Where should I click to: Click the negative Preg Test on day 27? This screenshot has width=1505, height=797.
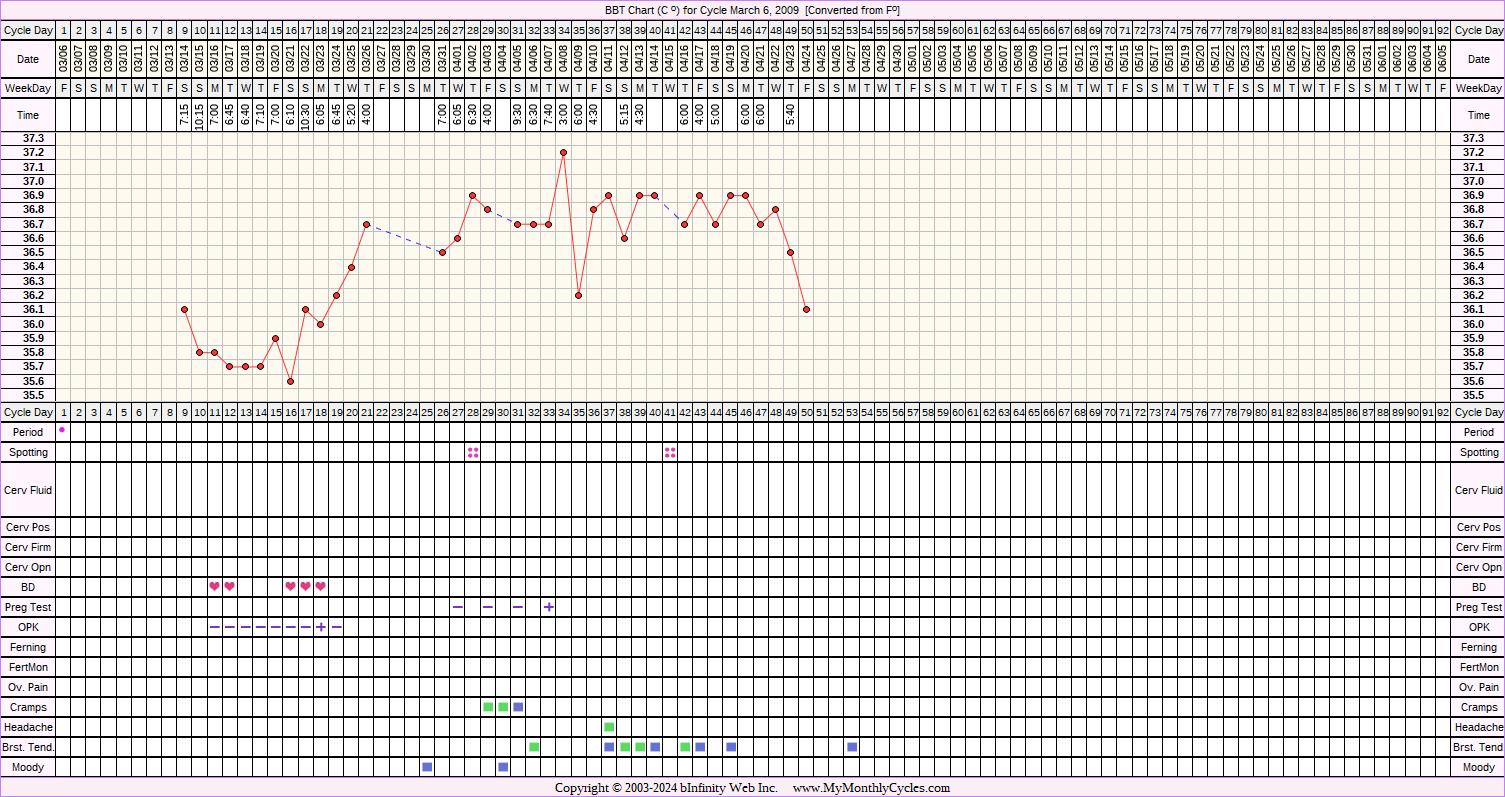[458, 607]
